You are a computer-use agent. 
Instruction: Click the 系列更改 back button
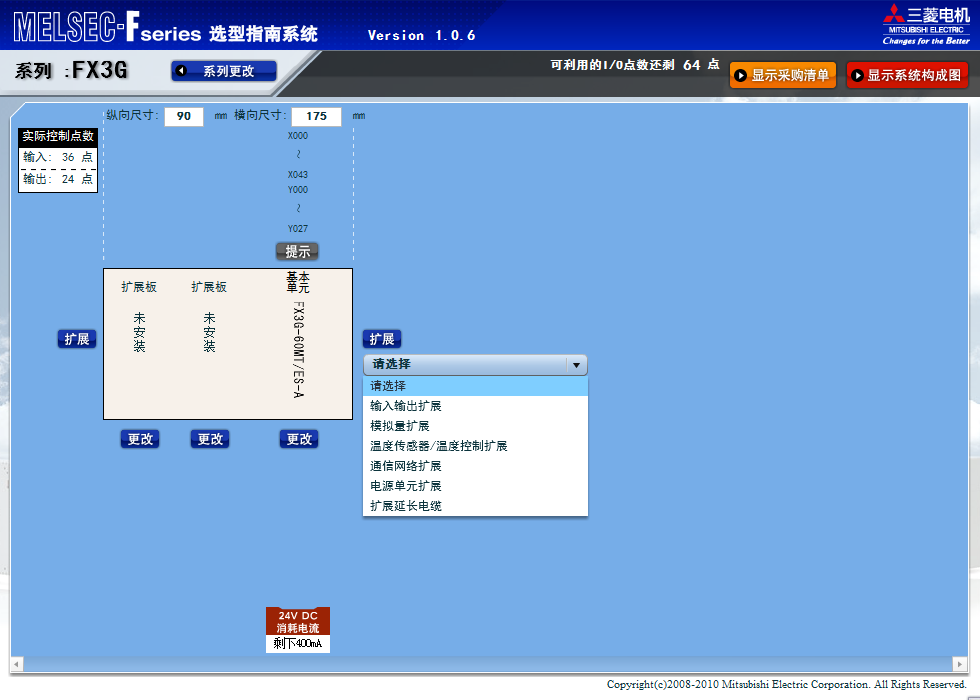click(x=223, y=71)
